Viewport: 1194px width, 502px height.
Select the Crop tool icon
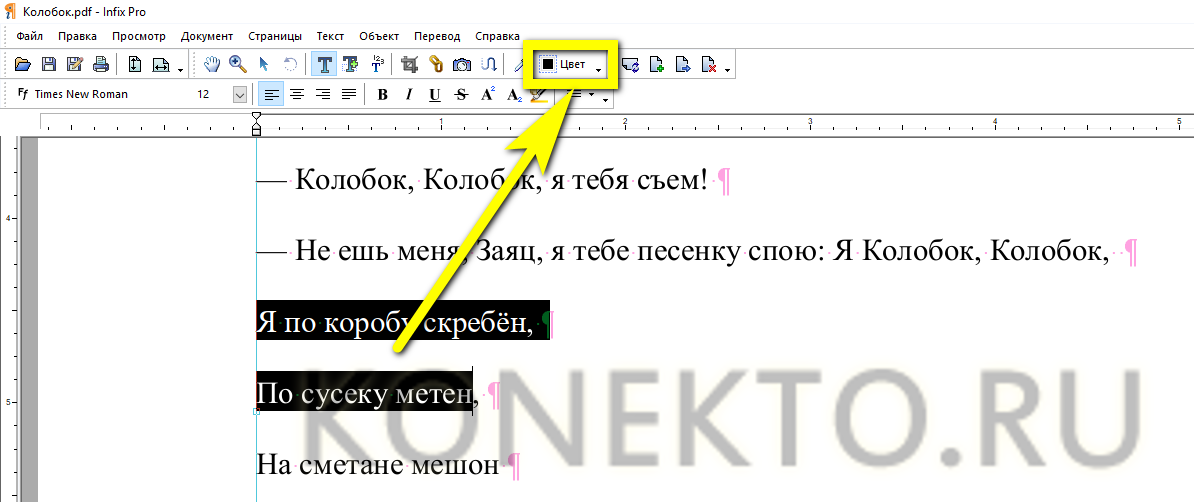point(408,65)
